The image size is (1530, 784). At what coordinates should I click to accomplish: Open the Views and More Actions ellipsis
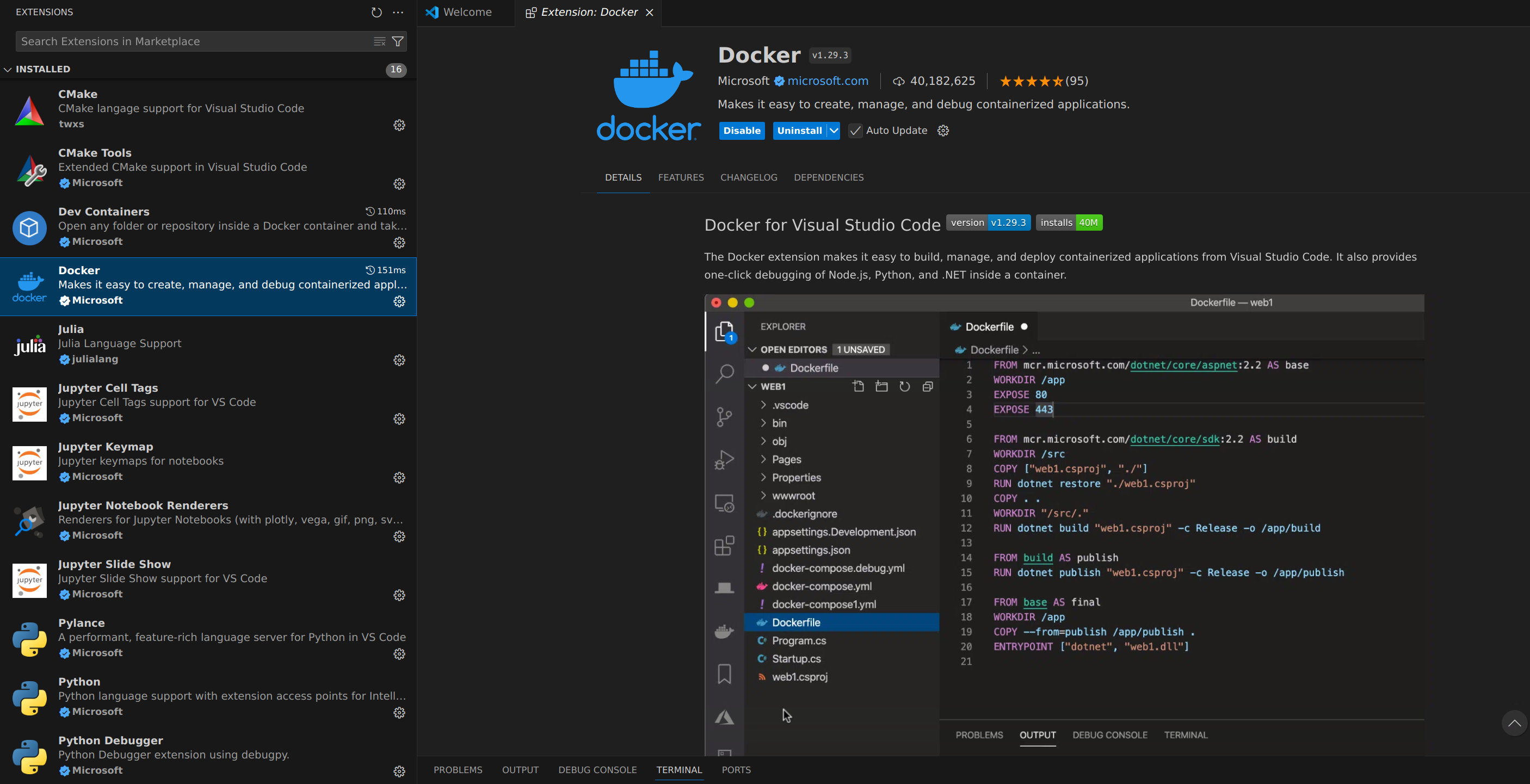click(x=398, y=13)
